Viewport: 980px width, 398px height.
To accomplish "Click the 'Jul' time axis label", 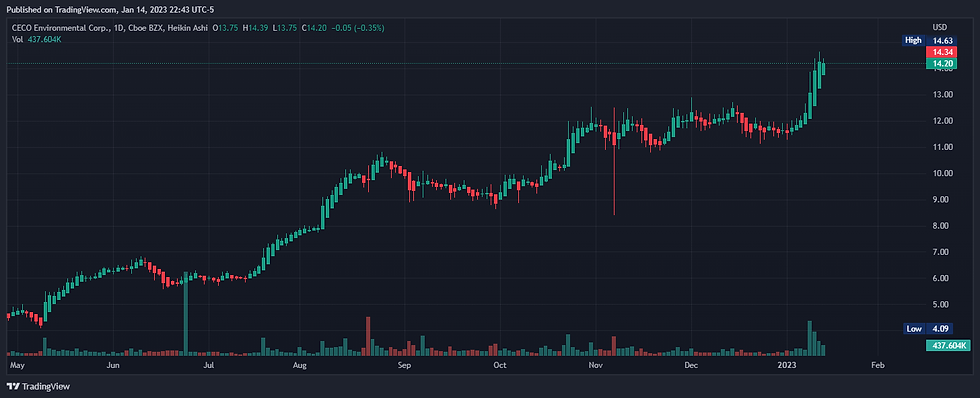I will point(209,365).
